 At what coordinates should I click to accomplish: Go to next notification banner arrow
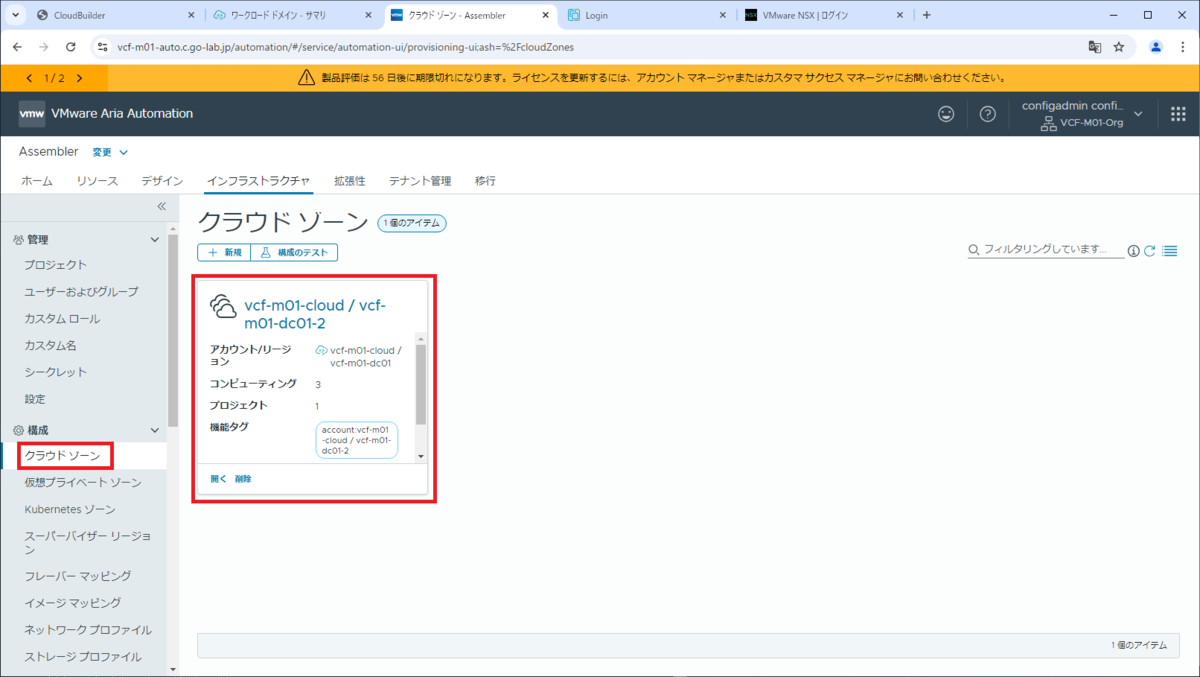(79, 78)
